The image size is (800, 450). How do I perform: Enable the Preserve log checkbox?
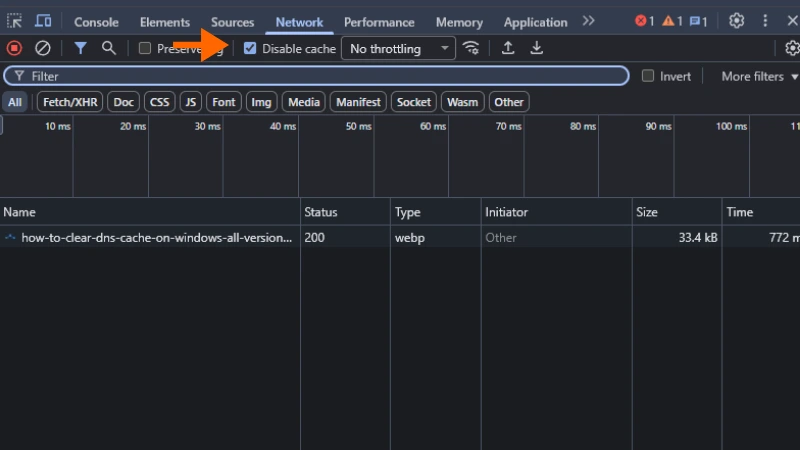coord(145,48)
